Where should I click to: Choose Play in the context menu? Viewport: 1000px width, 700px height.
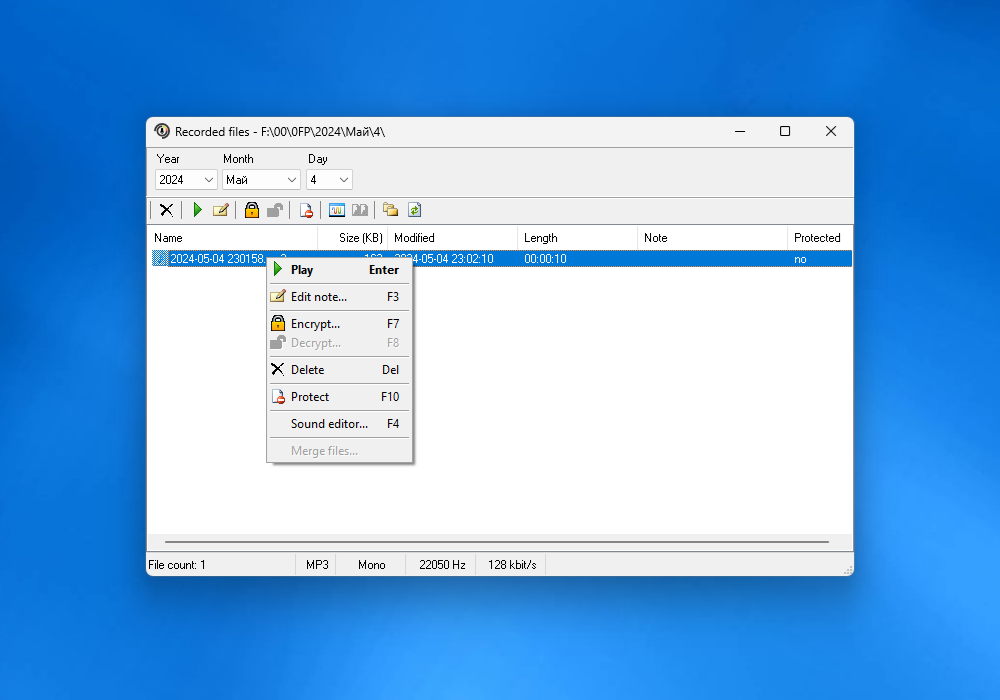(x=340, y=270)
